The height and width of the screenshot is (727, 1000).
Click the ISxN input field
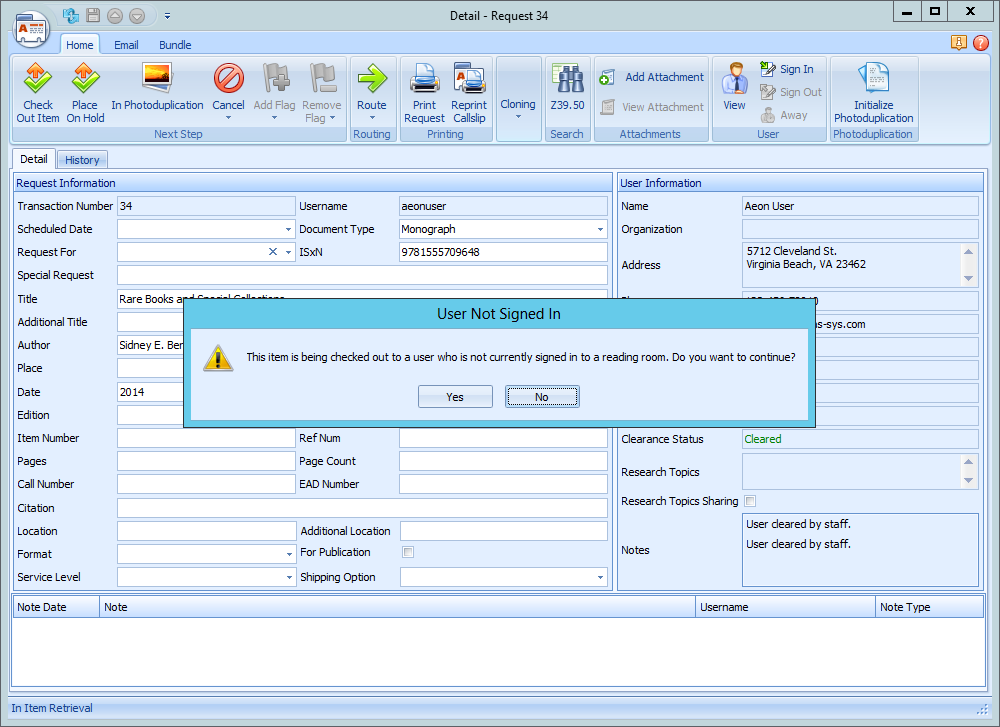coord(503,252)
